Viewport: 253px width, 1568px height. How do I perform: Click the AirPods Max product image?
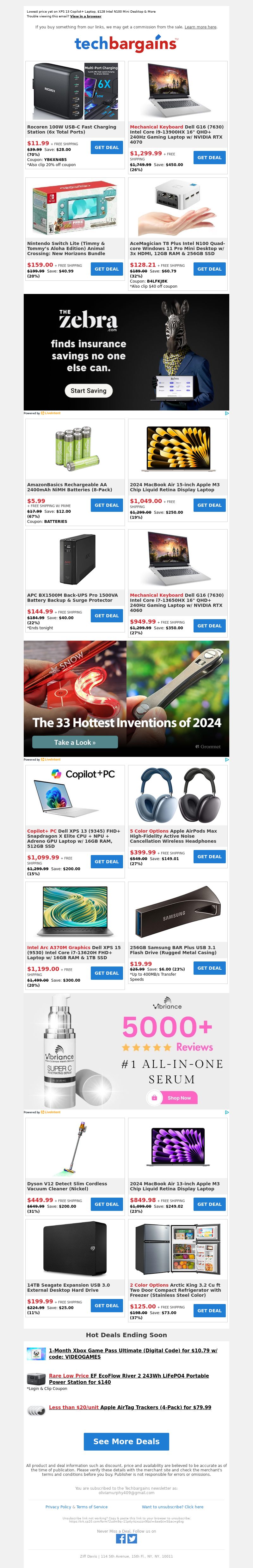click(x=178, y=796)
